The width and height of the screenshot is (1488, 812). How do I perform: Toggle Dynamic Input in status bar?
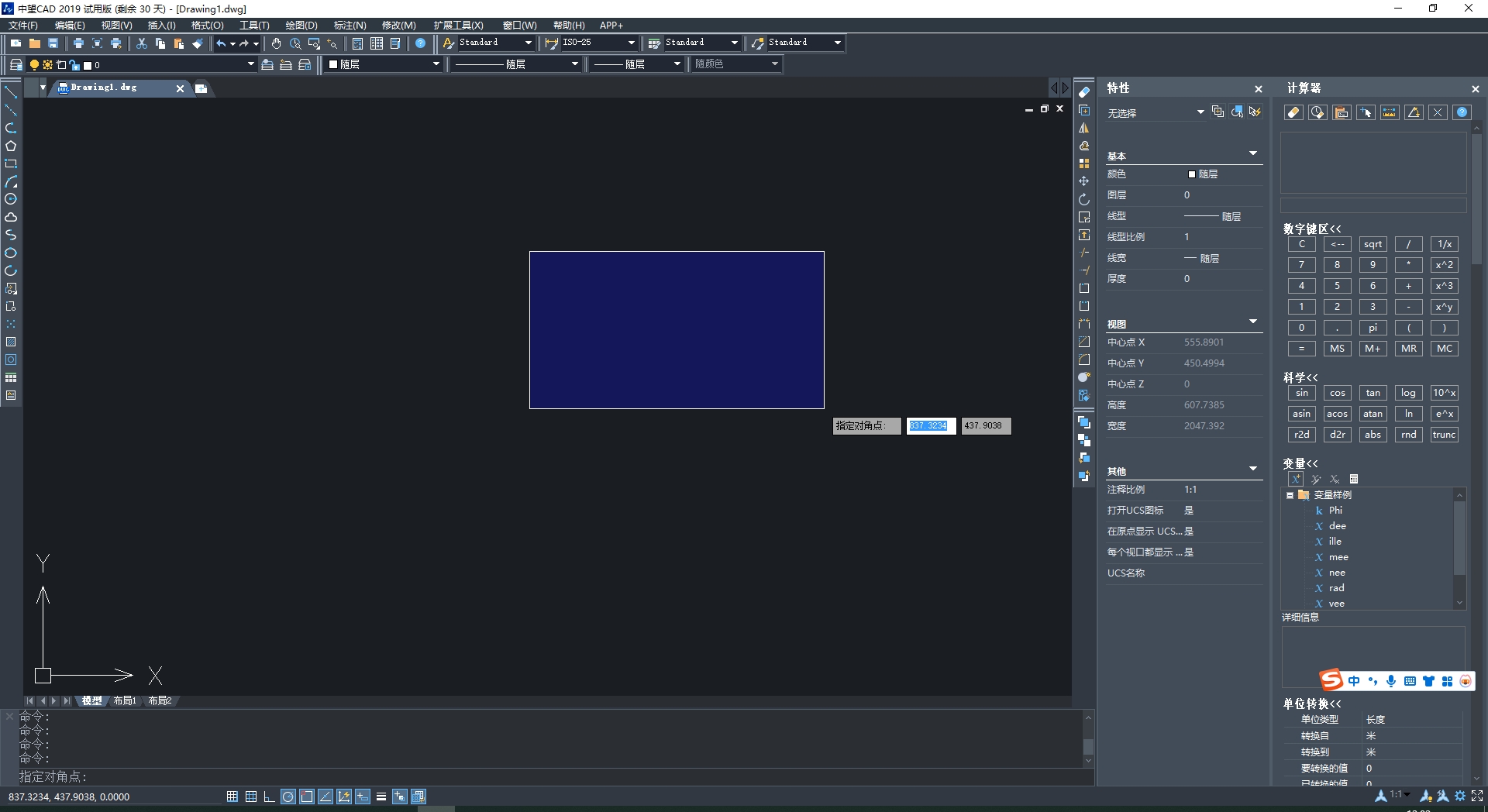[x=363, y=797]
